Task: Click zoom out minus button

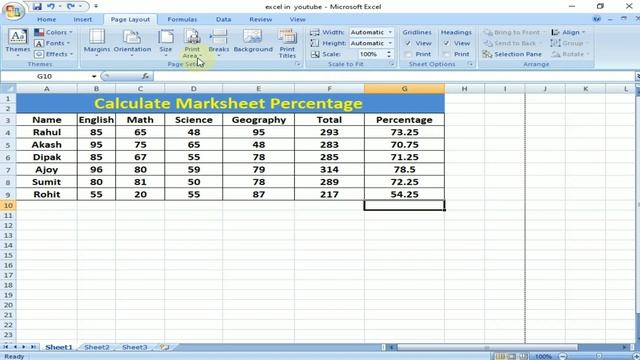Action: [563, 356]
